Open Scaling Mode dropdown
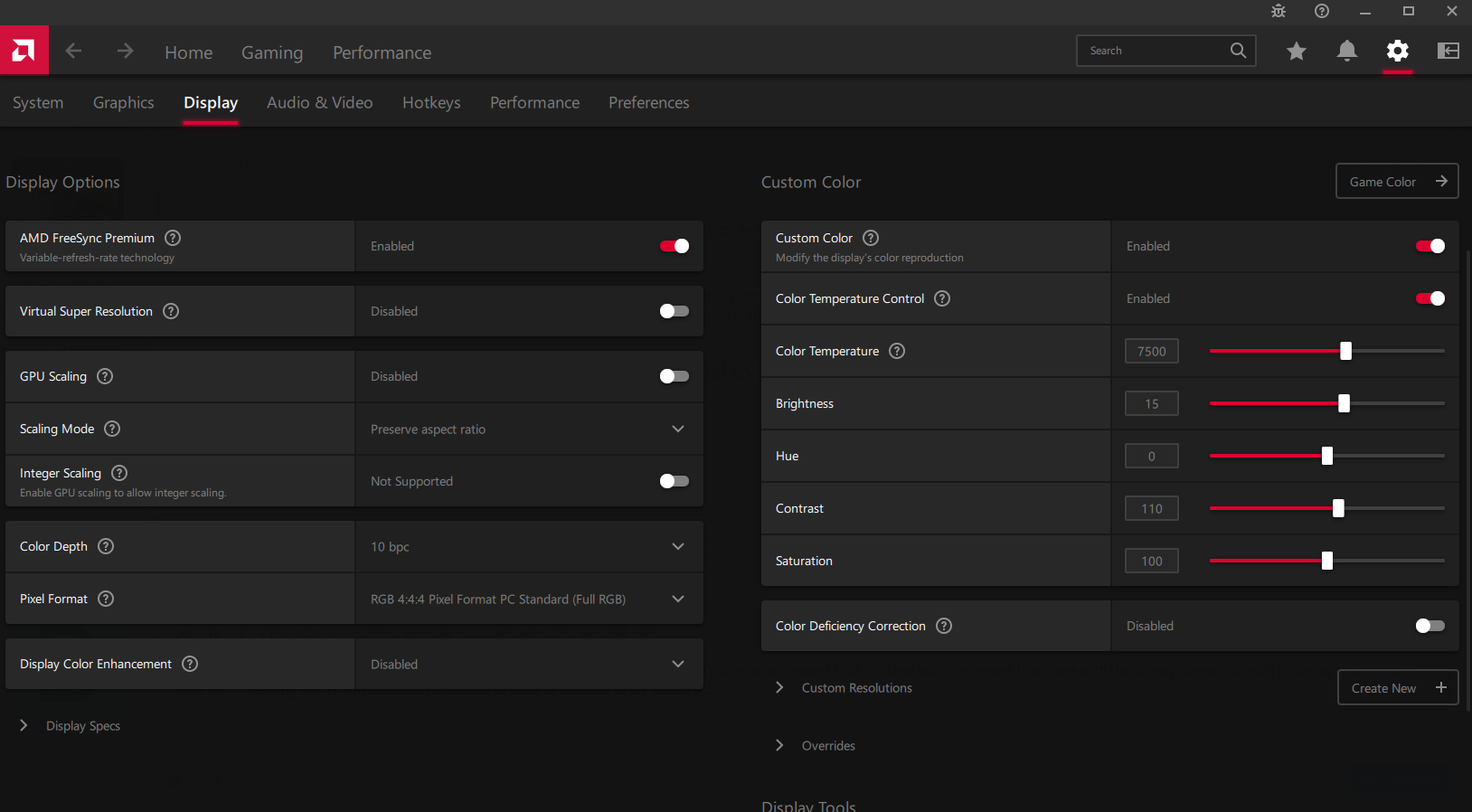The width and height of the screenshot is (1472, 812). pyautogui.click(x=529, y=429)
